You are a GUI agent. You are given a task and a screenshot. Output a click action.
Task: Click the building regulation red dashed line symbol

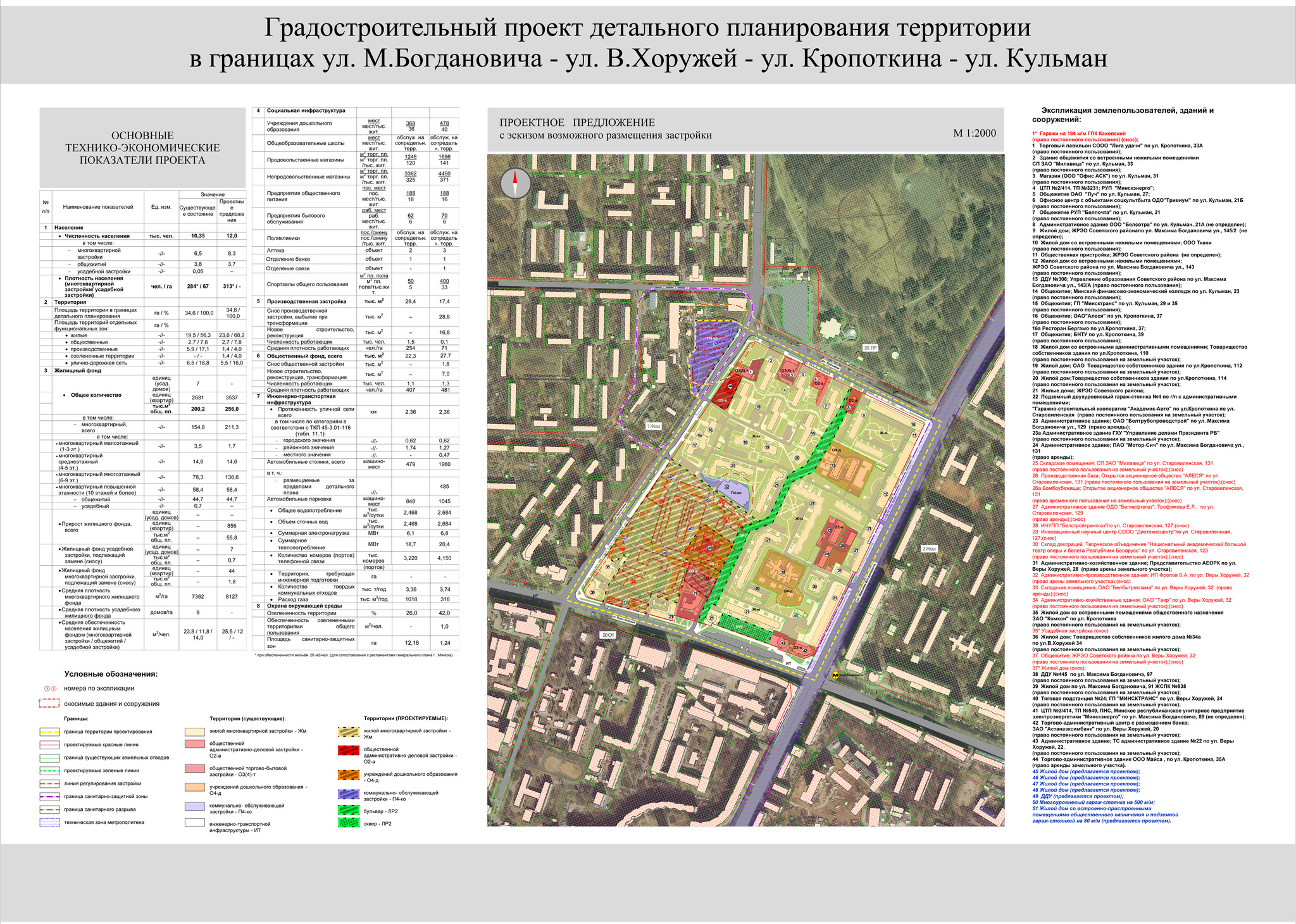click(49, 784)
